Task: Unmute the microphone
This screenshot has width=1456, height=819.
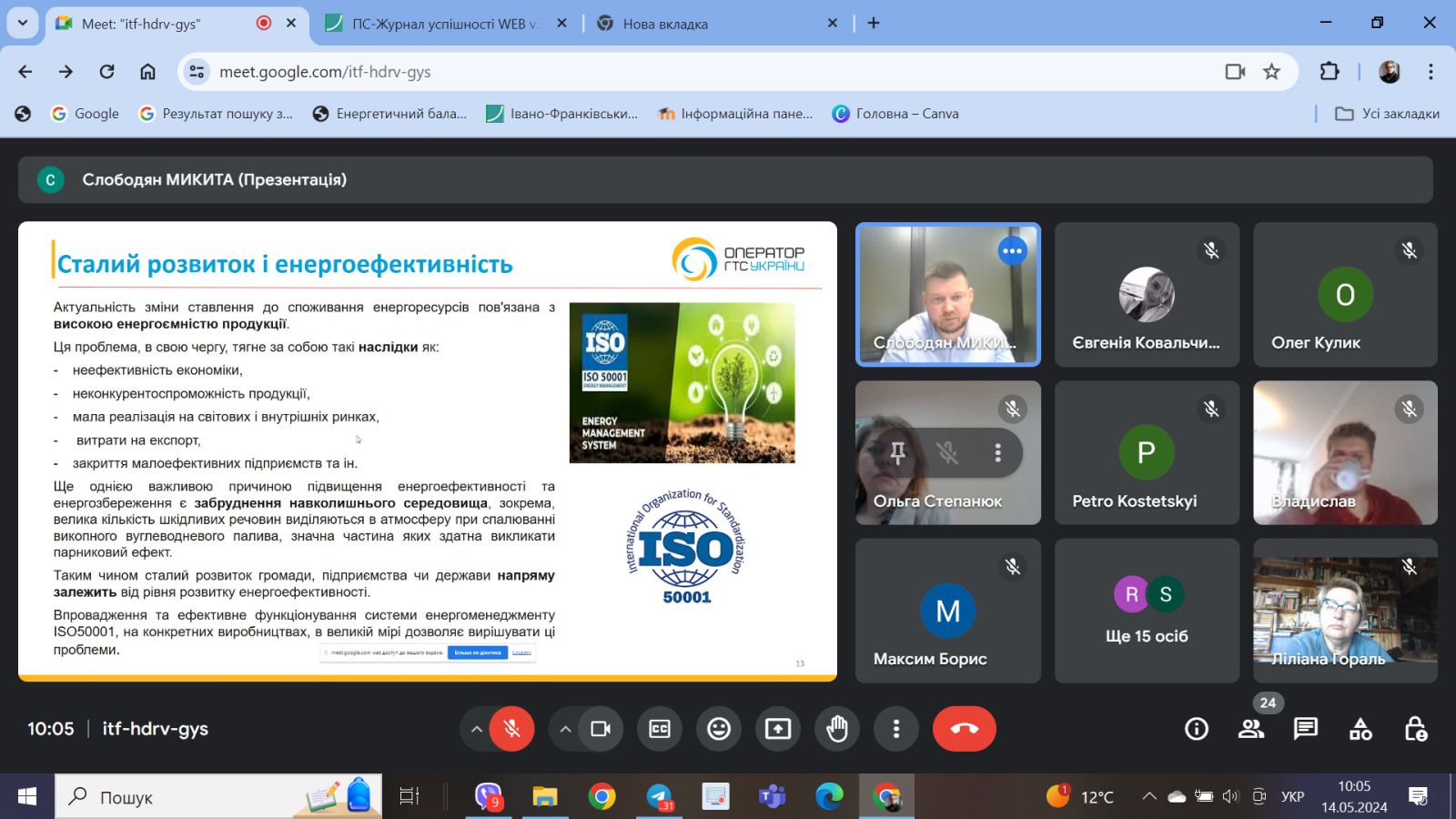Action: [x=512, y=729]
